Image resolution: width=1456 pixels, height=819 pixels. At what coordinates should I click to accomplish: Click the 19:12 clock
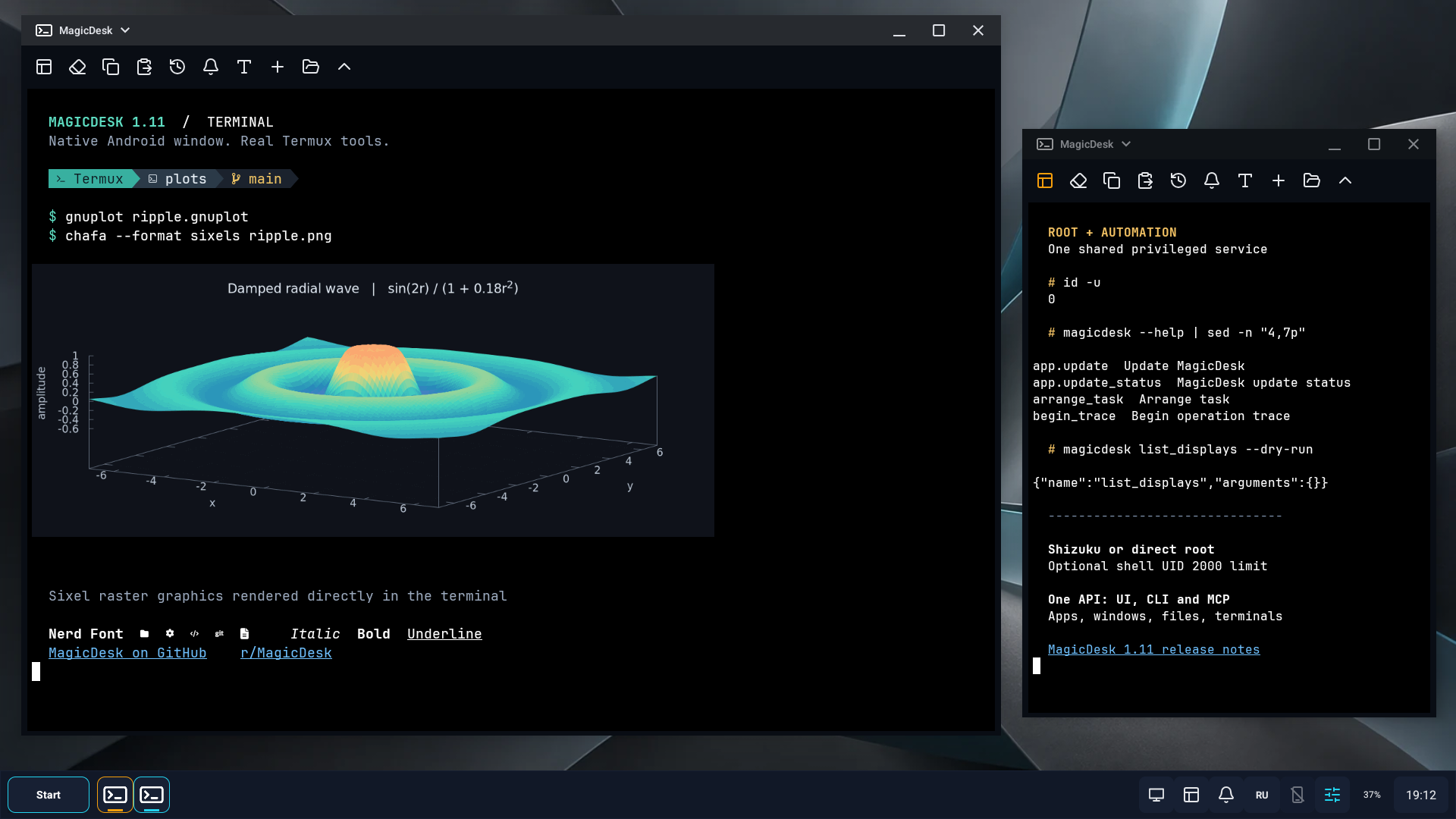click(1421, 795)
